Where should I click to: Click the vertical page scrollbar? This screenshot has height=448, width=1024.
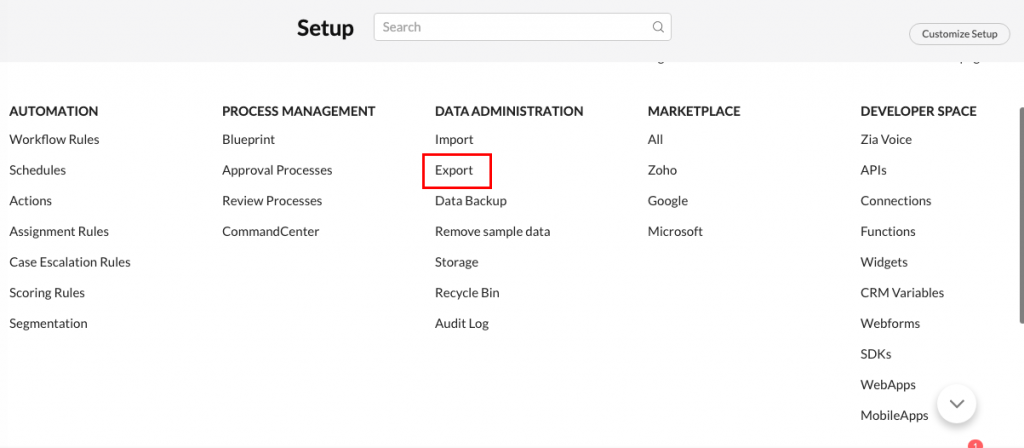pos(1020,216)
